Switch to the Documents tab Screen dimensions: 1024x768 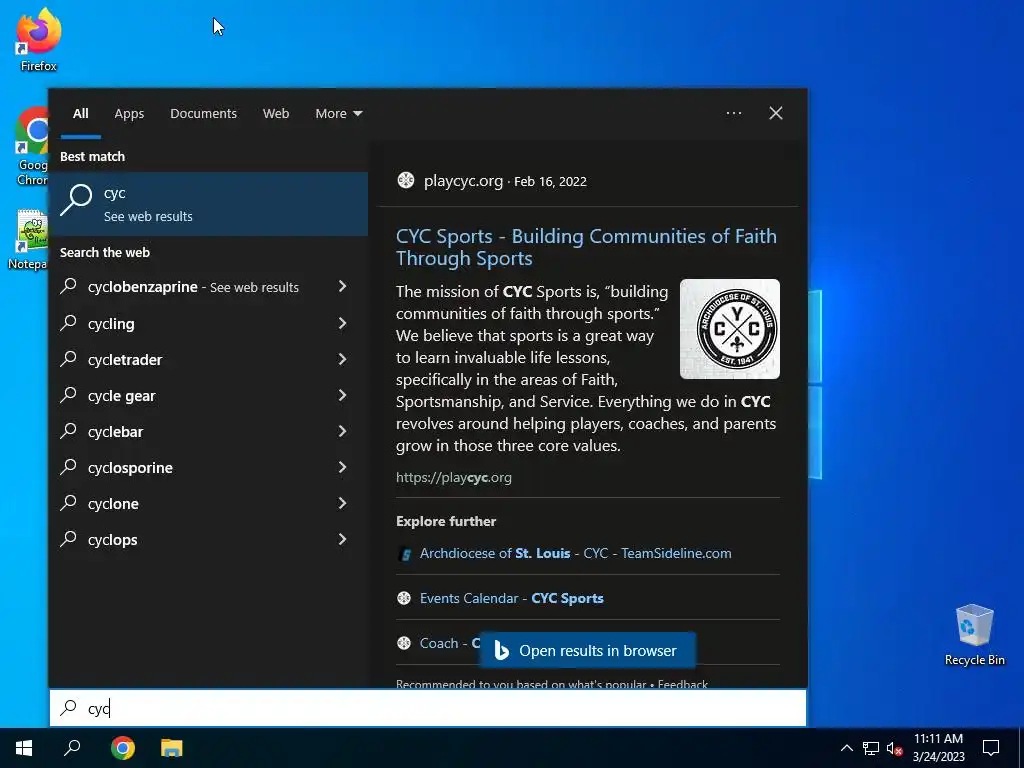click(203, 114)
